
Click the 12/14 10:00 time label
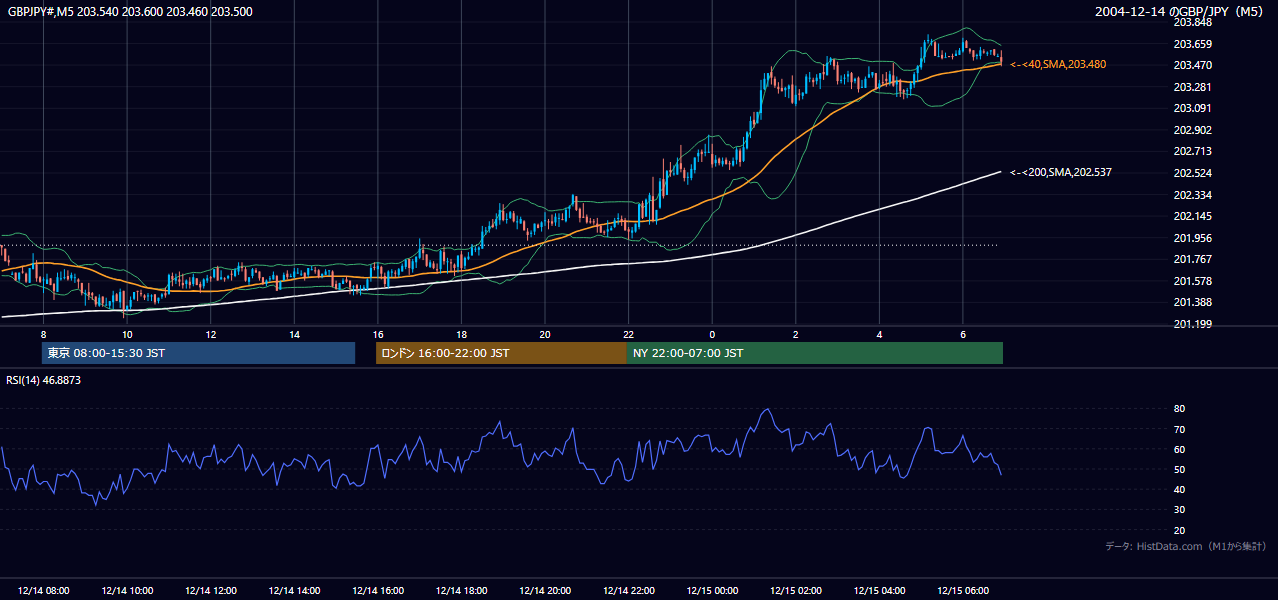click(x=127, y=591)
